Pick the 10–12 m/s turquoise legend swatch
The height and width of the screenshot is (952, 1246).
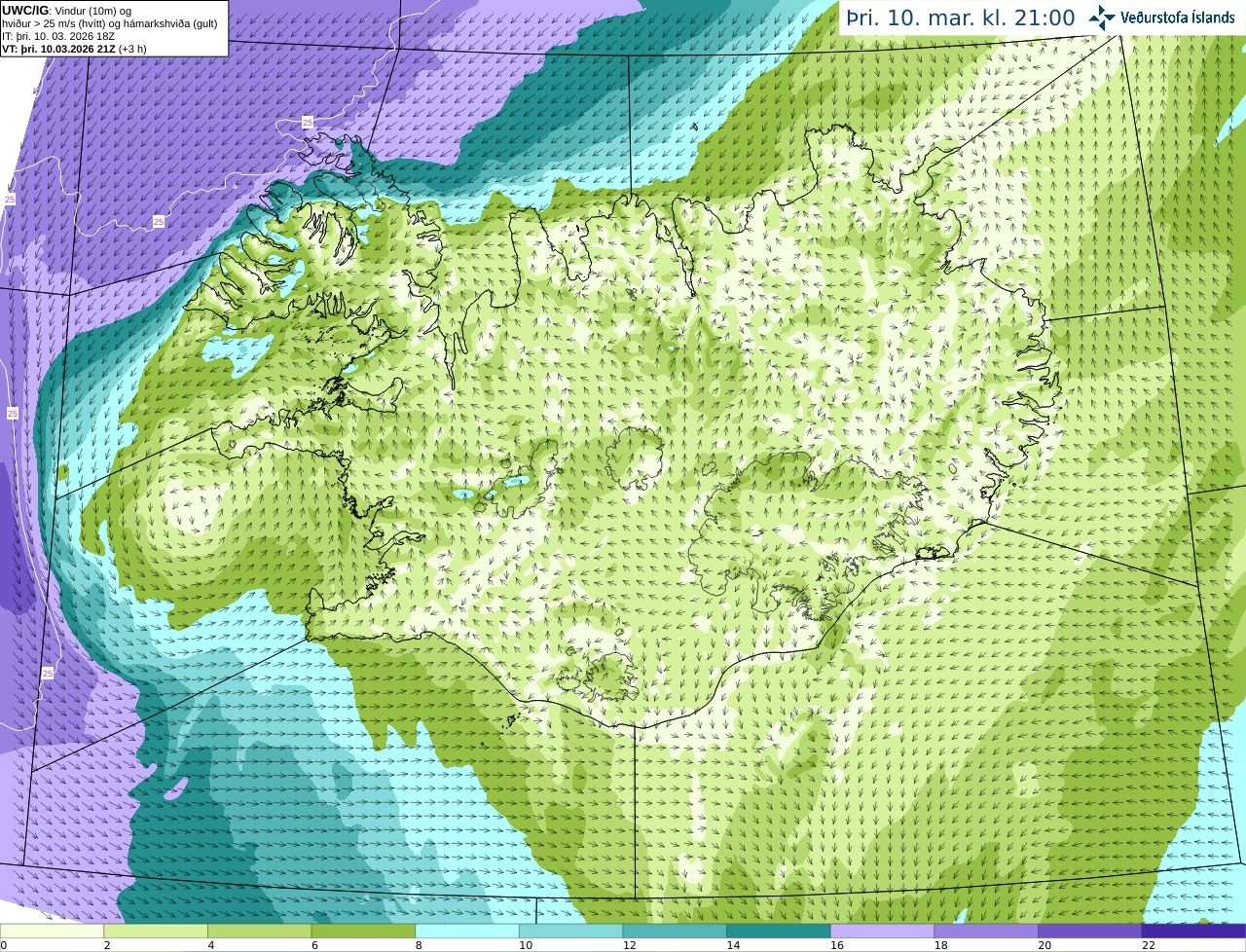coord(570,931)
